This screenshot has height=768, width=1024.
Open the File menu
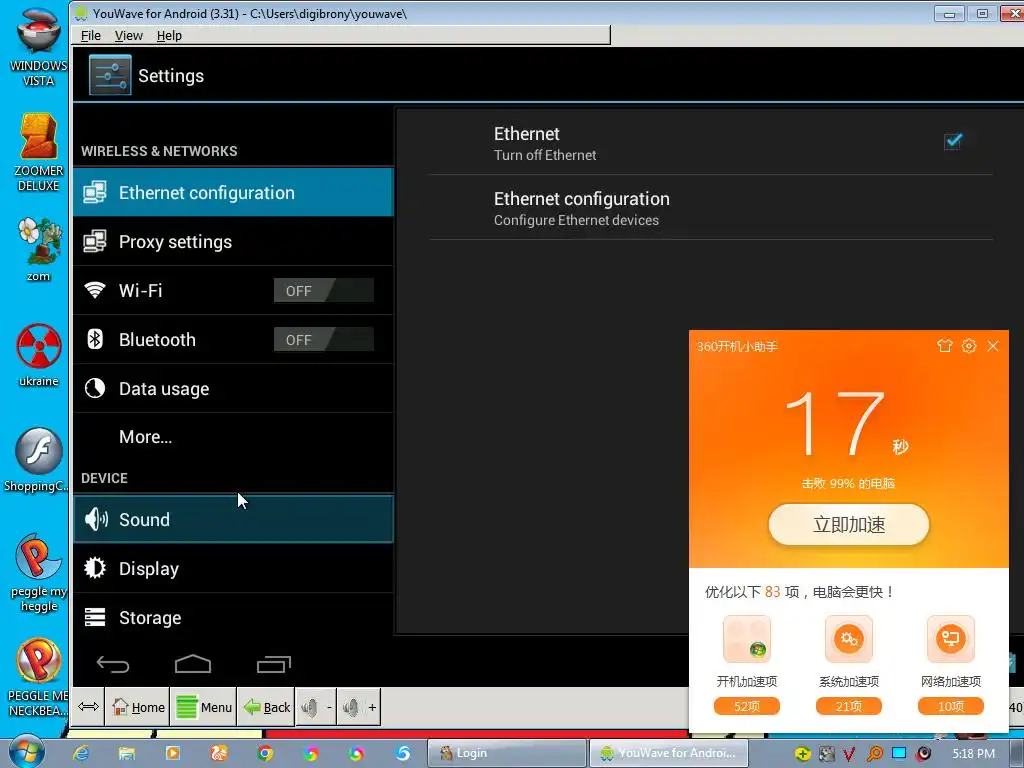click(x=91, y=35)
